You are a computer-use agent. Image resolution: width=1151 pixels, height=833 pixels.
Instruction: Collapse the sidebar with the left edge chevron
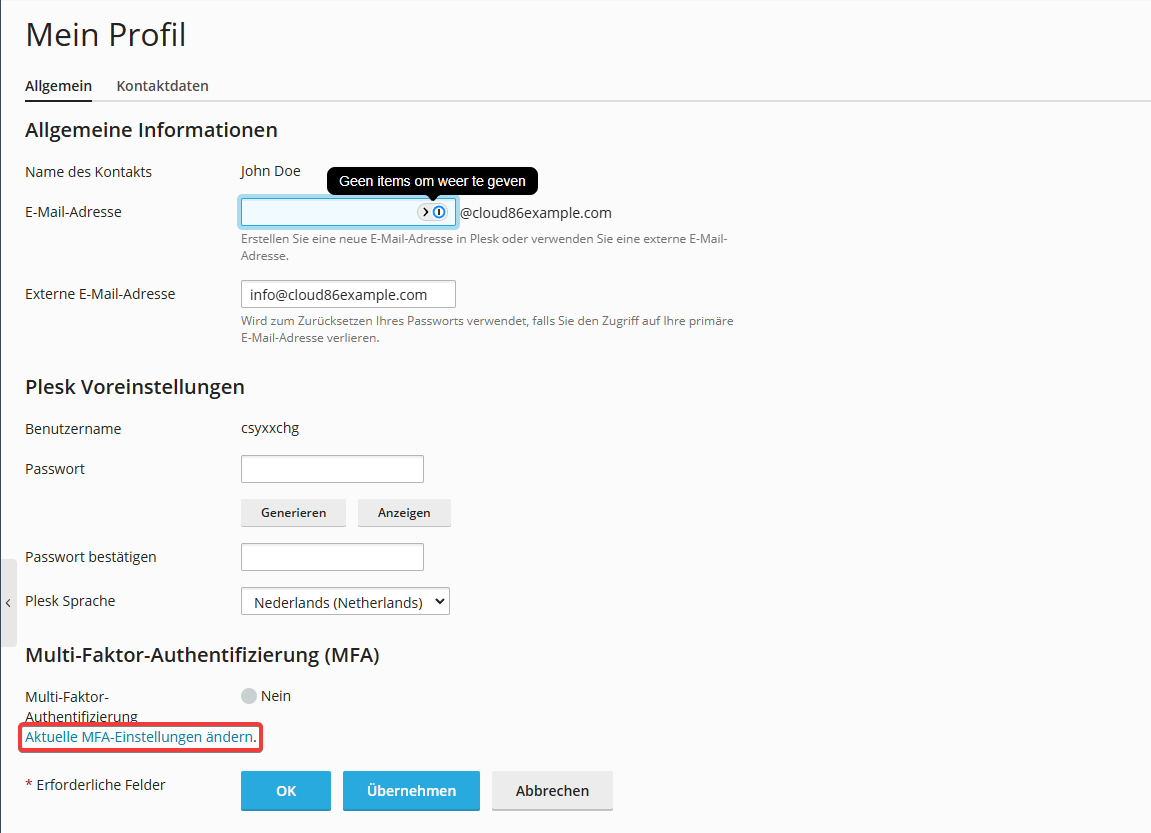(x=8, y=603)
